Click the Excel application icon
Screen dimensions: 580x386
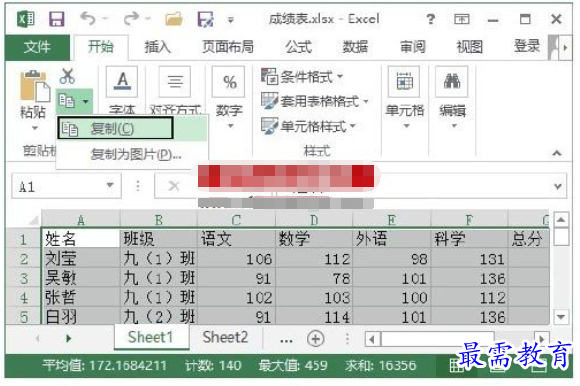click(x=26, y=19)
